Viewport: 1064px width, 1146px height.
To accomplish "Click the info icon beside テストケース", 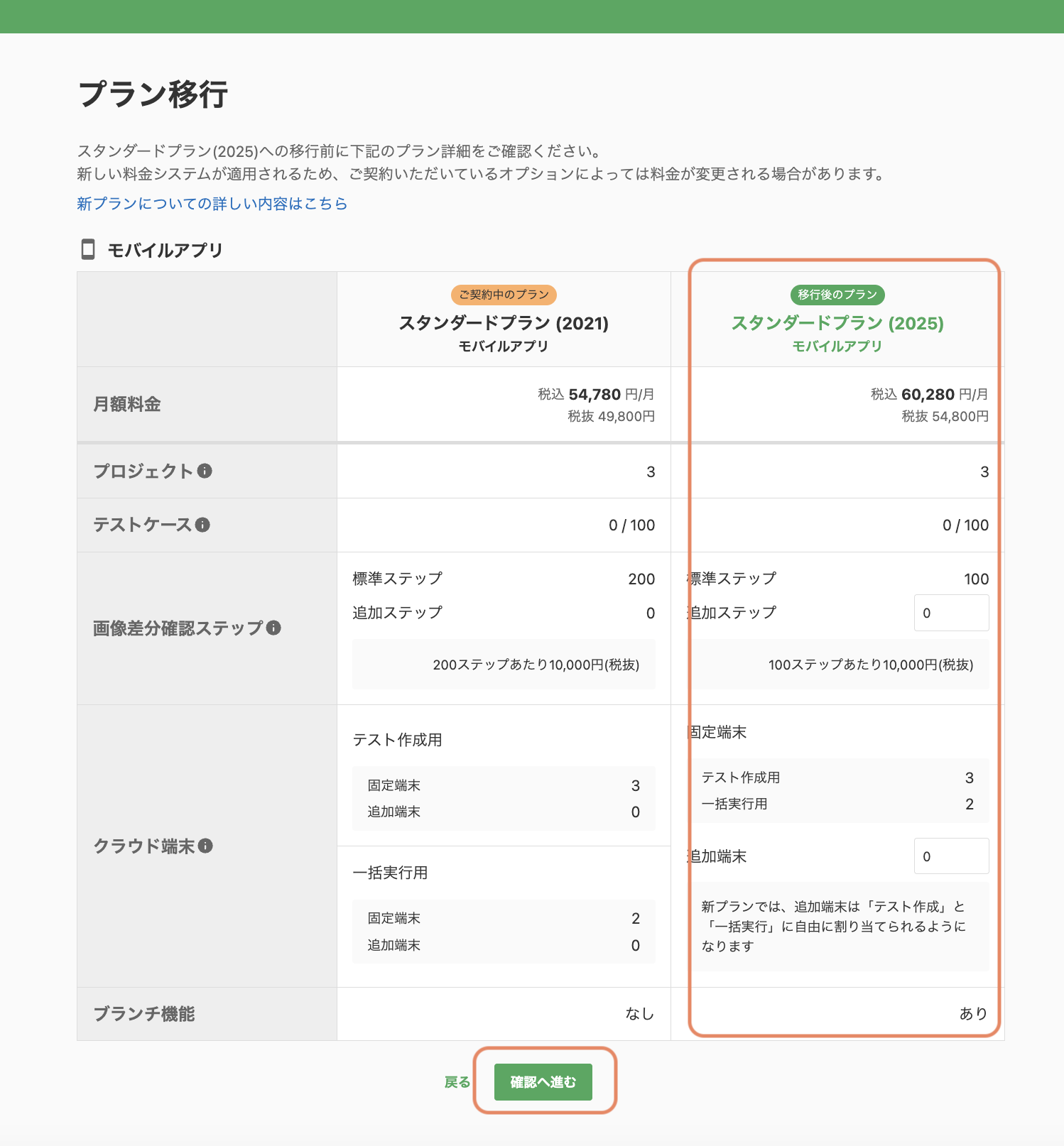I will click(202, 525).
